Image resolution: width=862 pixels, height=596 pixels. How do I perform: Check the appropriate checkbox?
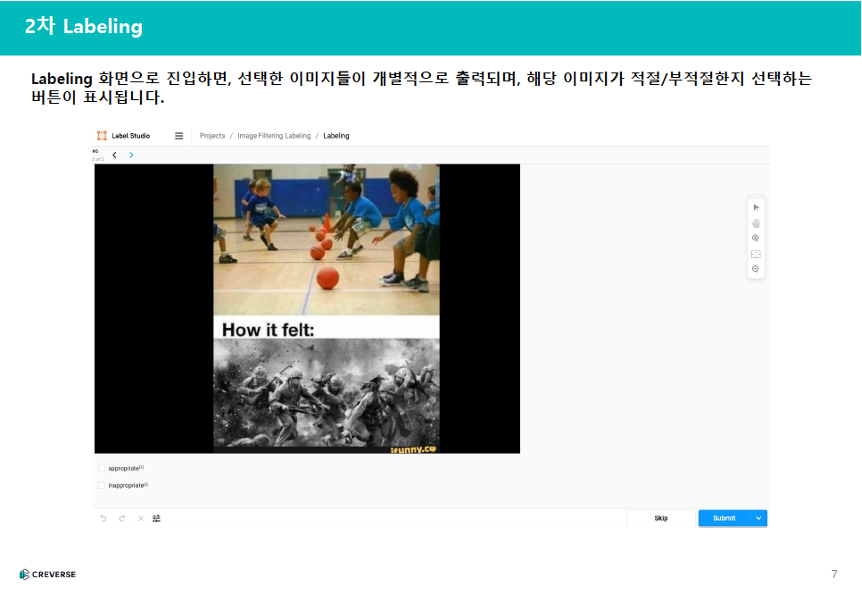coord(101,468)
